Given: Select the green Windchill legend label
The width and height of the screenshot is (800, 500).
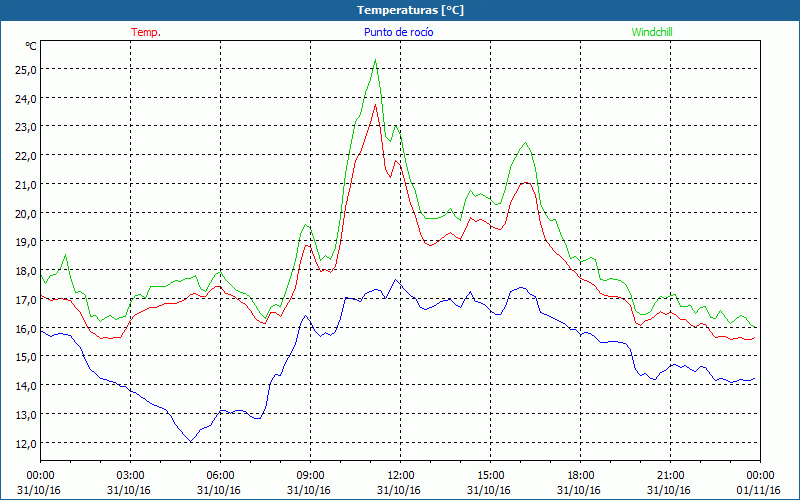Looking at the screenshot, I should click(652, 32).
